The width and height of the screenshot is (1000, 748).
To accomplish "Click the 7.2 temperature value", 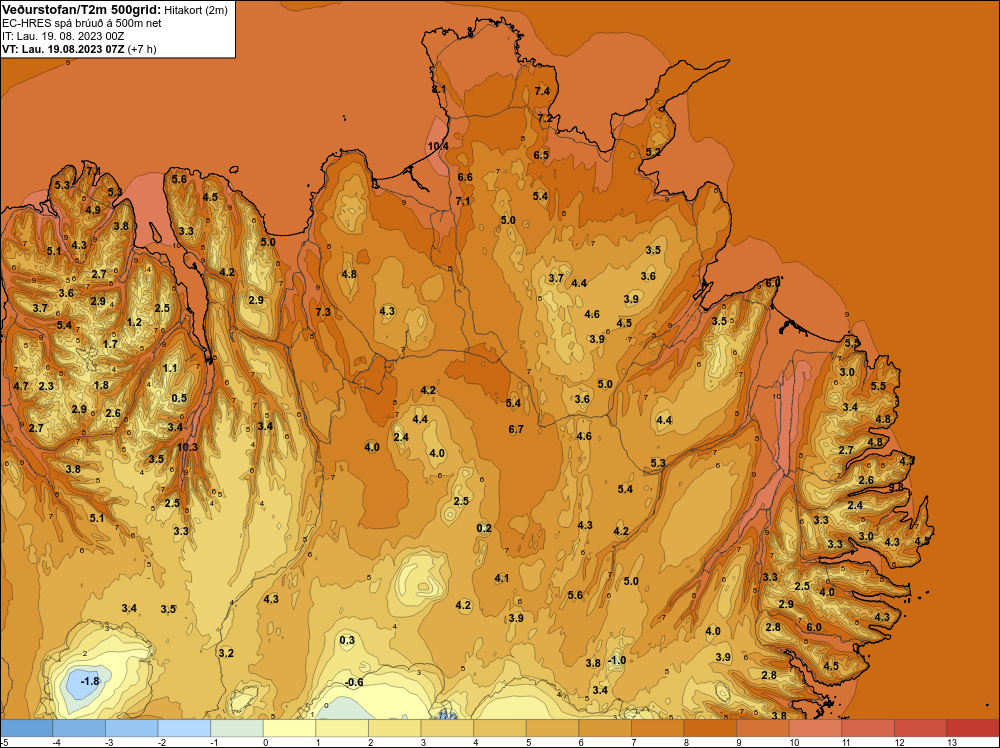I will (545, 118).
